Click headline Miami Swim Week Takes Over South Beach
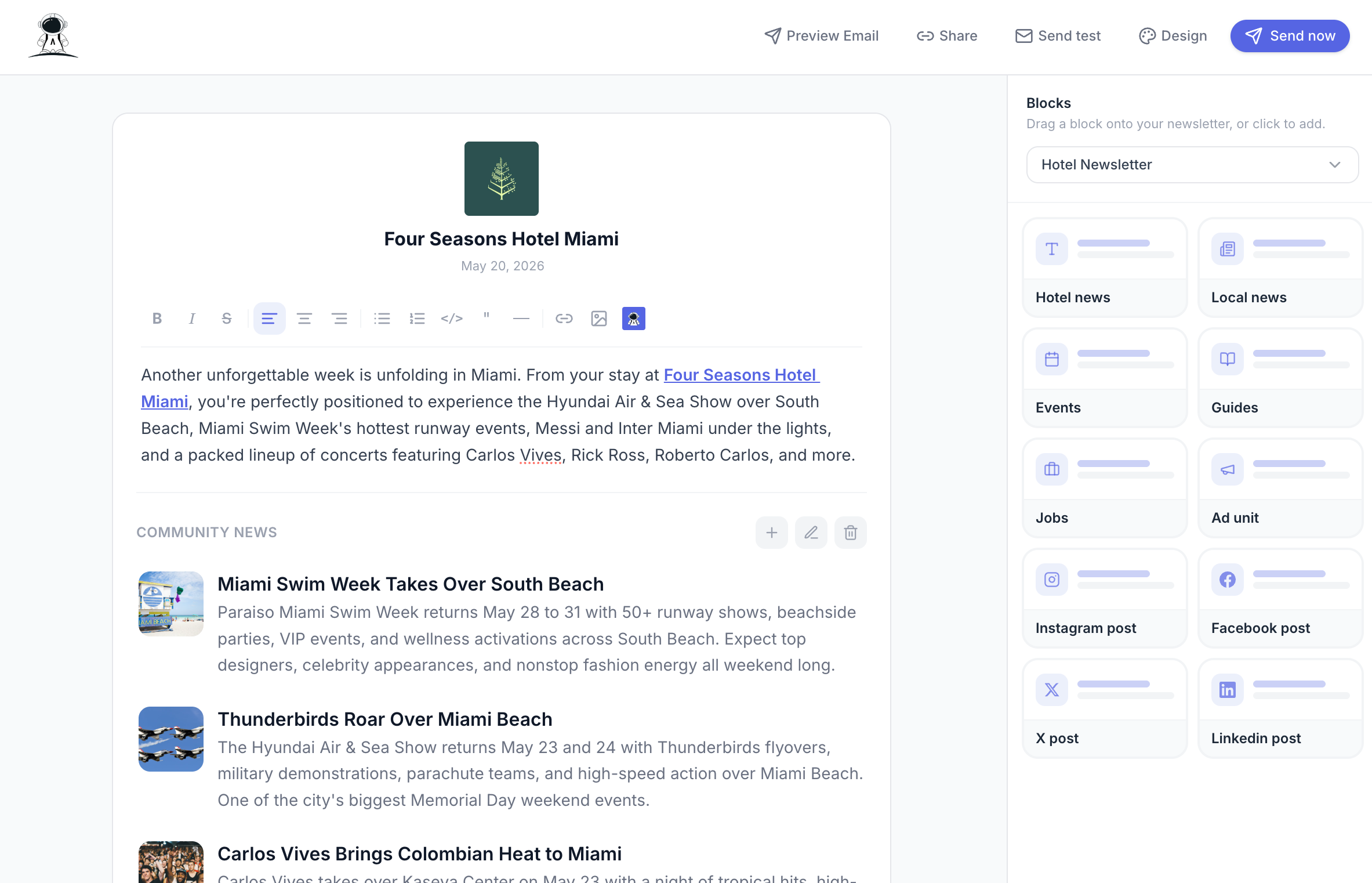Image resolution: width=1372 pixels, height=883 pixels. (x=411, y=584)
